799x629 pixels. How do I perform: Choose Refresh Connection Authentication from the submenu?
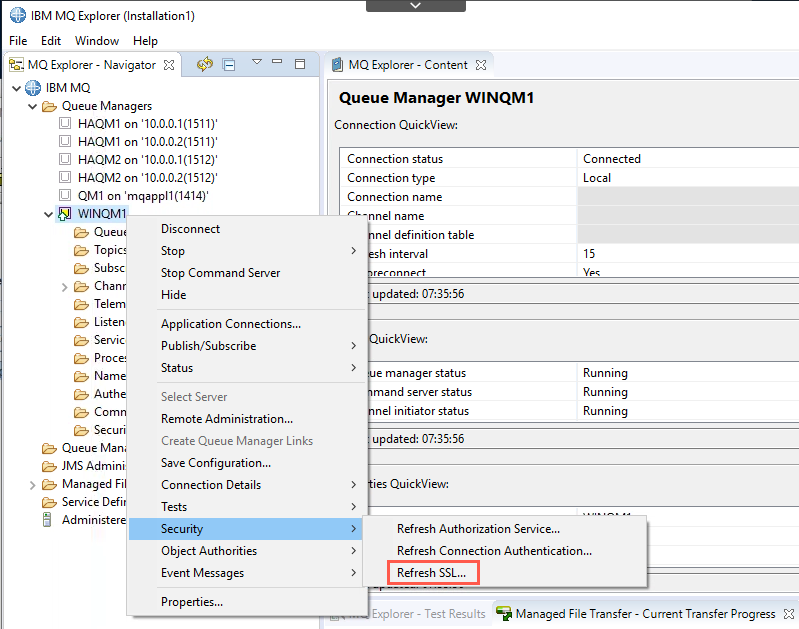(494, 551)
